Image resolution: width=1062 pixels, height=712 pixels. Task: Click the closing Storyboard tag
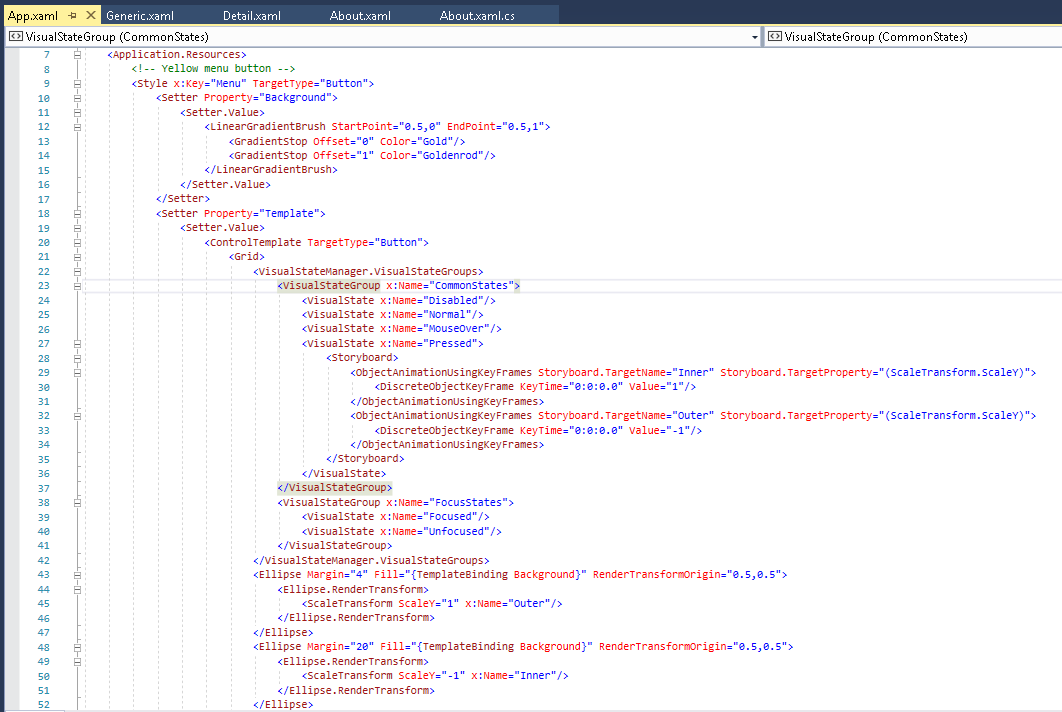click(x=365, y=459)
